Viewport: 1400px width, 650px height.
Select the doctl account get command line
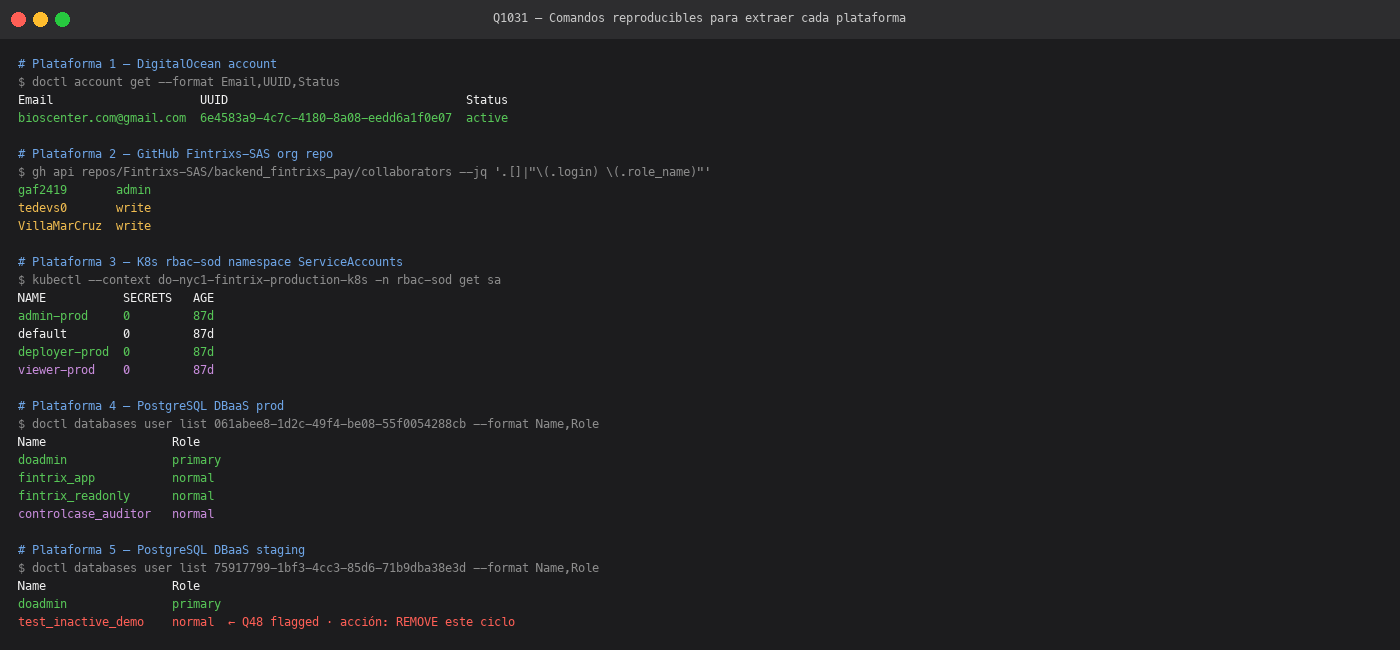coord(179,82)
